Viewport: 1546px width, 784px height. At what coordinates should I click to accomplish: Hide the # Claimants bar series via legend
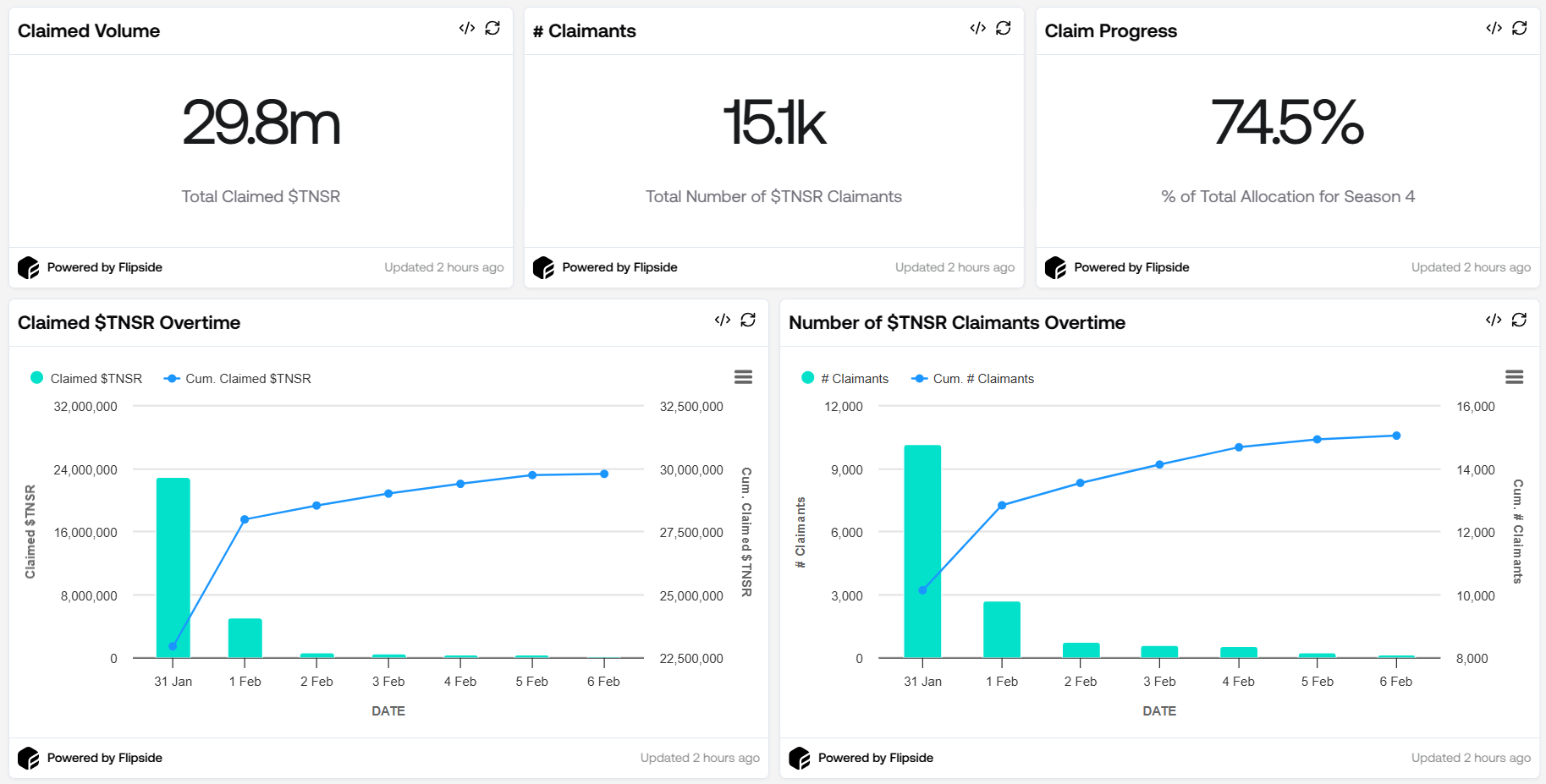click(845, 379)
